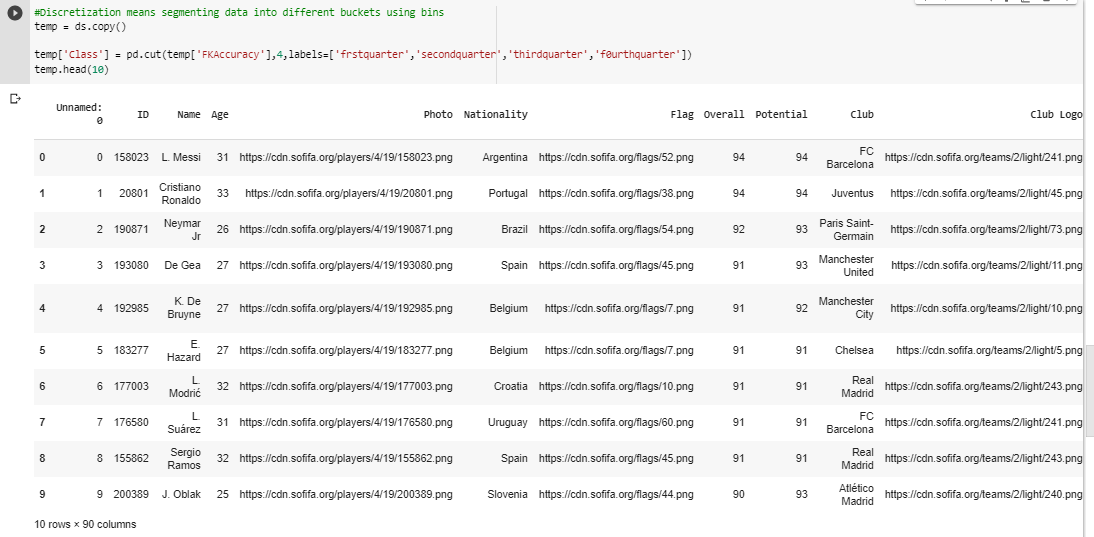
Task: Select the Potential column header
Action: point(781,114)
